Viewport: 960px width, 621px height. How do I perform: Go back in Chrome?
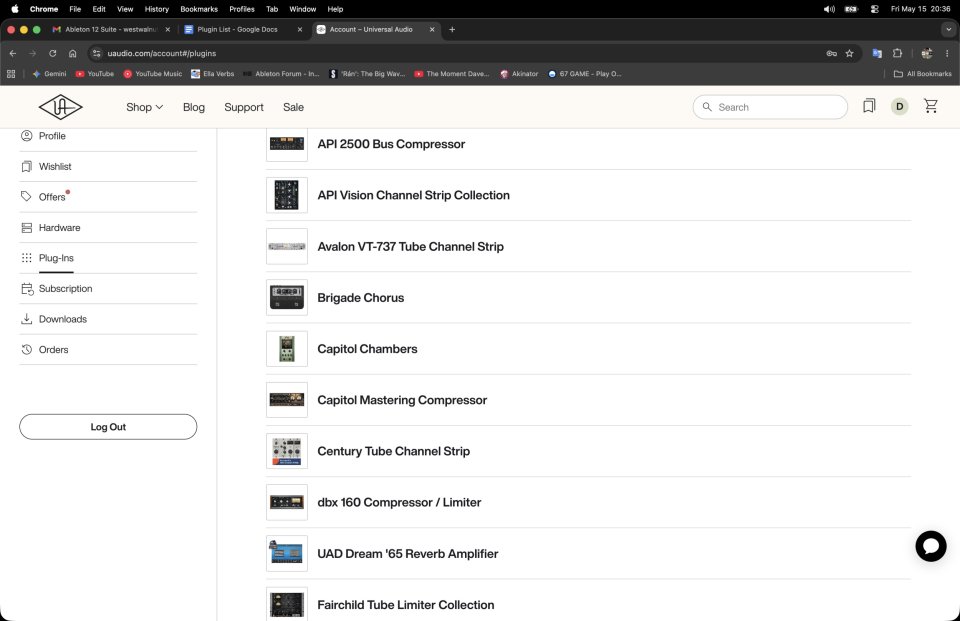[13, 53]
